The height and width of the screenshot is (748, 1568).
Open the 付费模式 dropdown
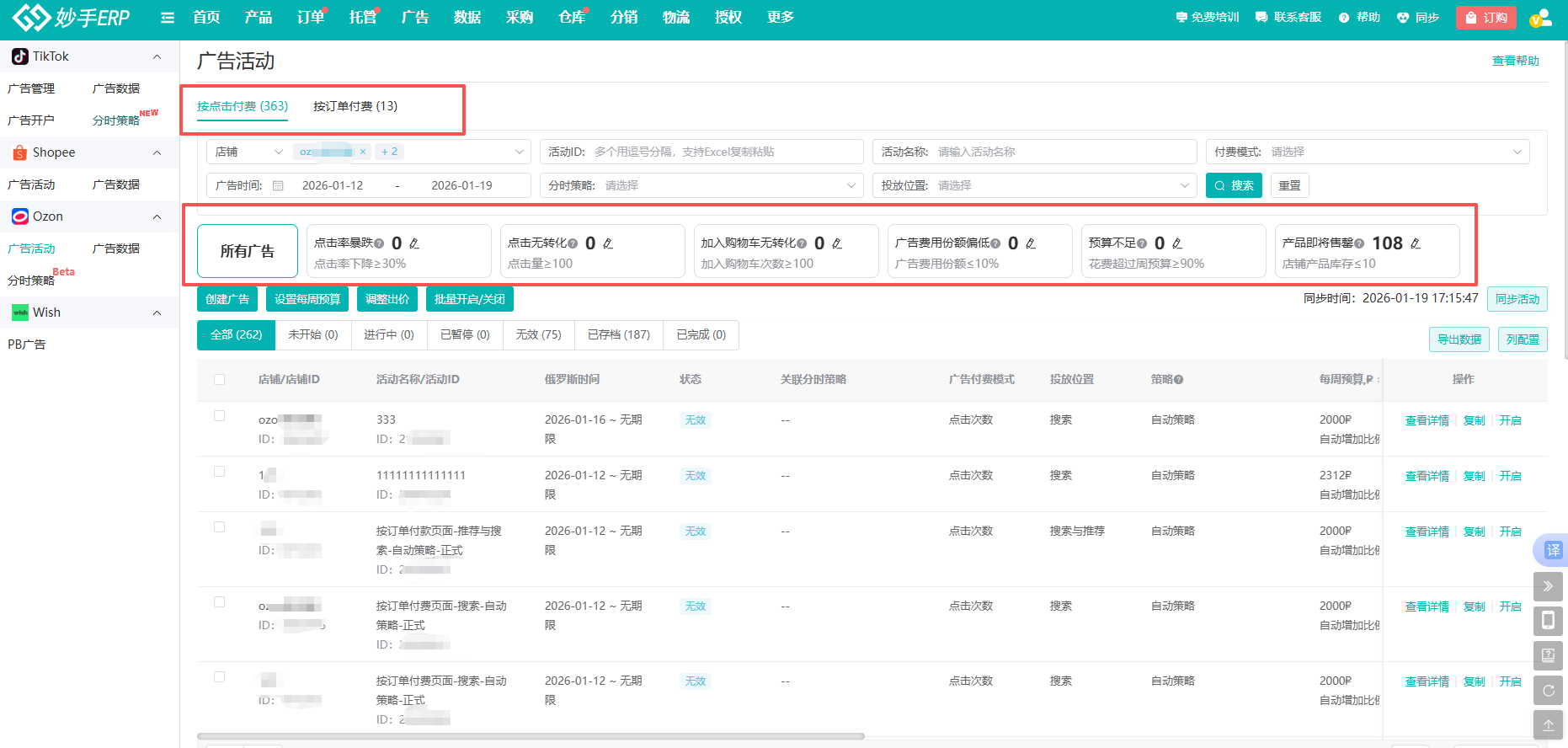pyautogui.click(x=1368, y=152)
